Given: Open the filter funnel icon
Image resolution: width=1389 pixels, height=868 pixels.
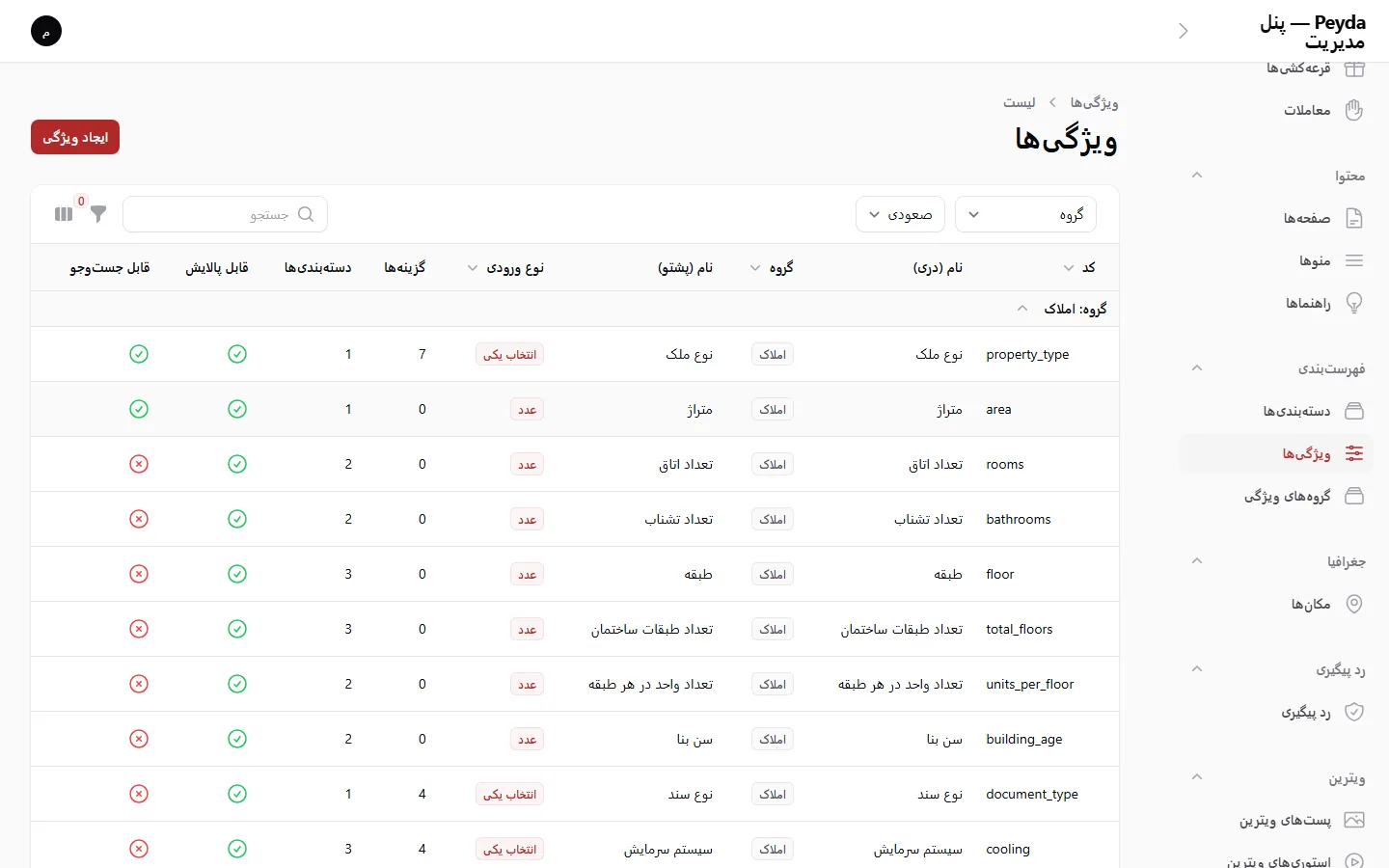Looking at the screenshot, I should 98,214.
